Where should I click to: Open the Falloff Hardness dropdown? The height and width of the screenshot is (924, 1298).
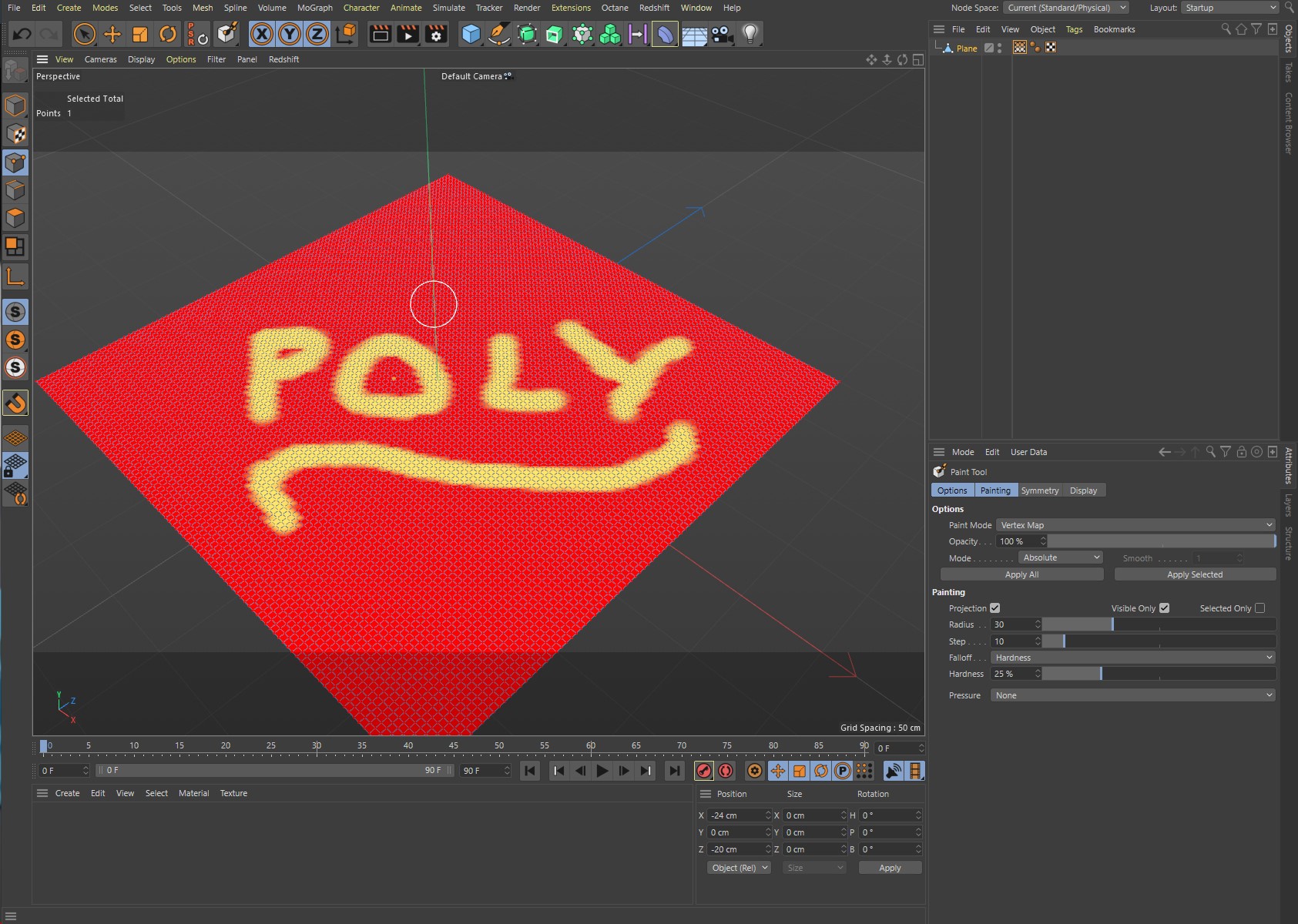[x=1133, y=658]
